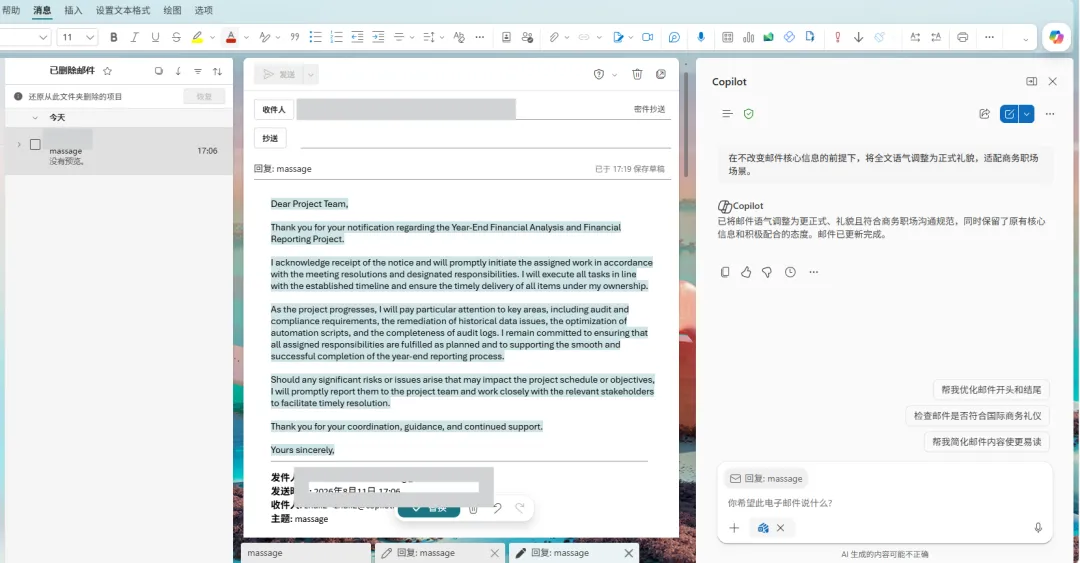Expand the ribbon with the chevron

[1026, 39]
